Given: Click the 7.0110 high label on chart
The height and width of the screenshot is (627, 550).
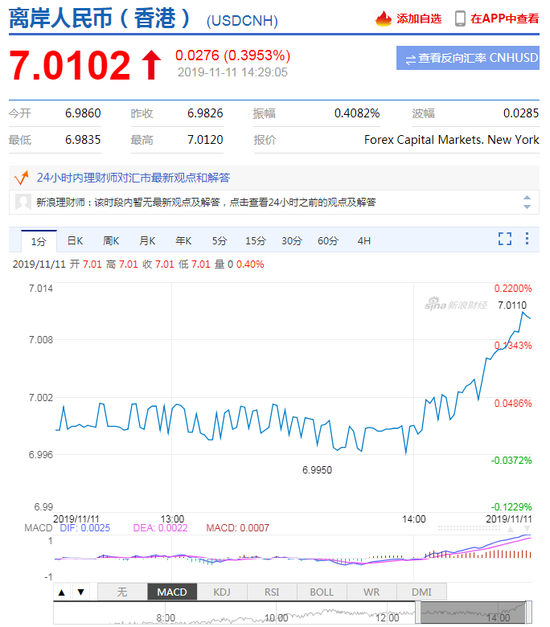Looking at the screenshot, I should point(512,306).
